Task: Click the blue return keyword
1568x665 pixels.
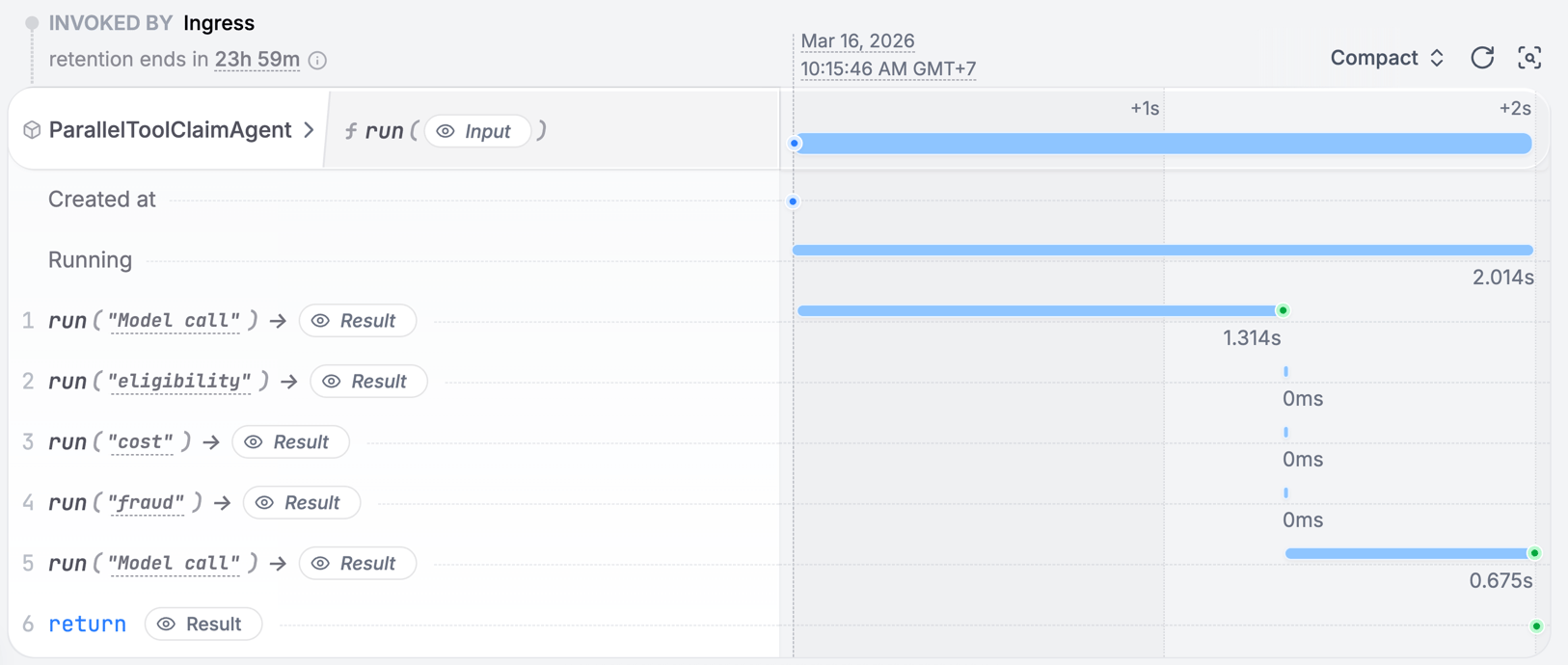Action: [x=88, y=625]
